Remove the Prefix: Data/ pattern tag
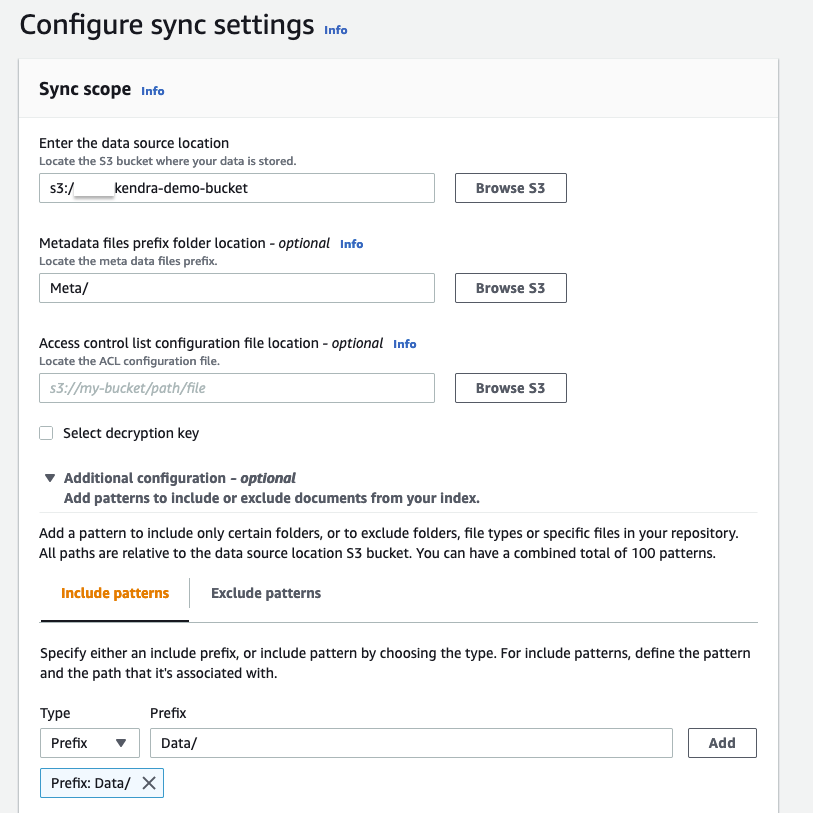Screen dimensions: 813x813 149,783
